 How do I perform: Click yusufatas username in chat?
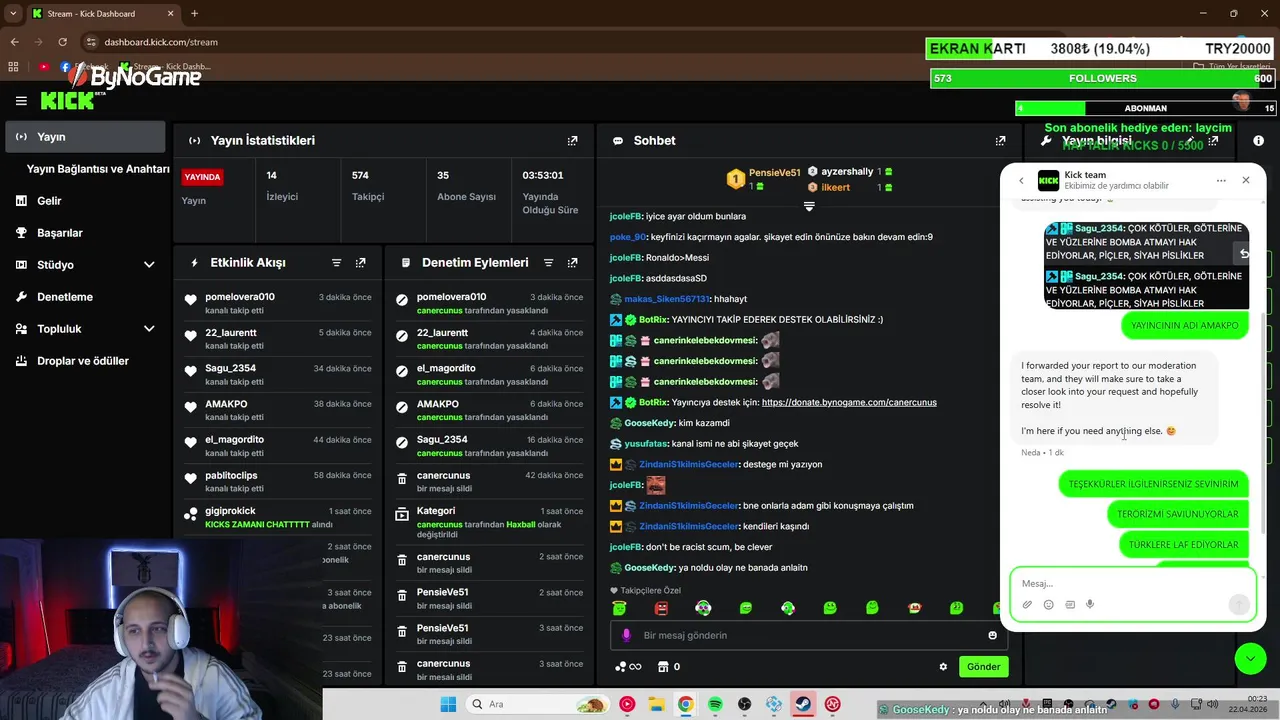point(646,443)
